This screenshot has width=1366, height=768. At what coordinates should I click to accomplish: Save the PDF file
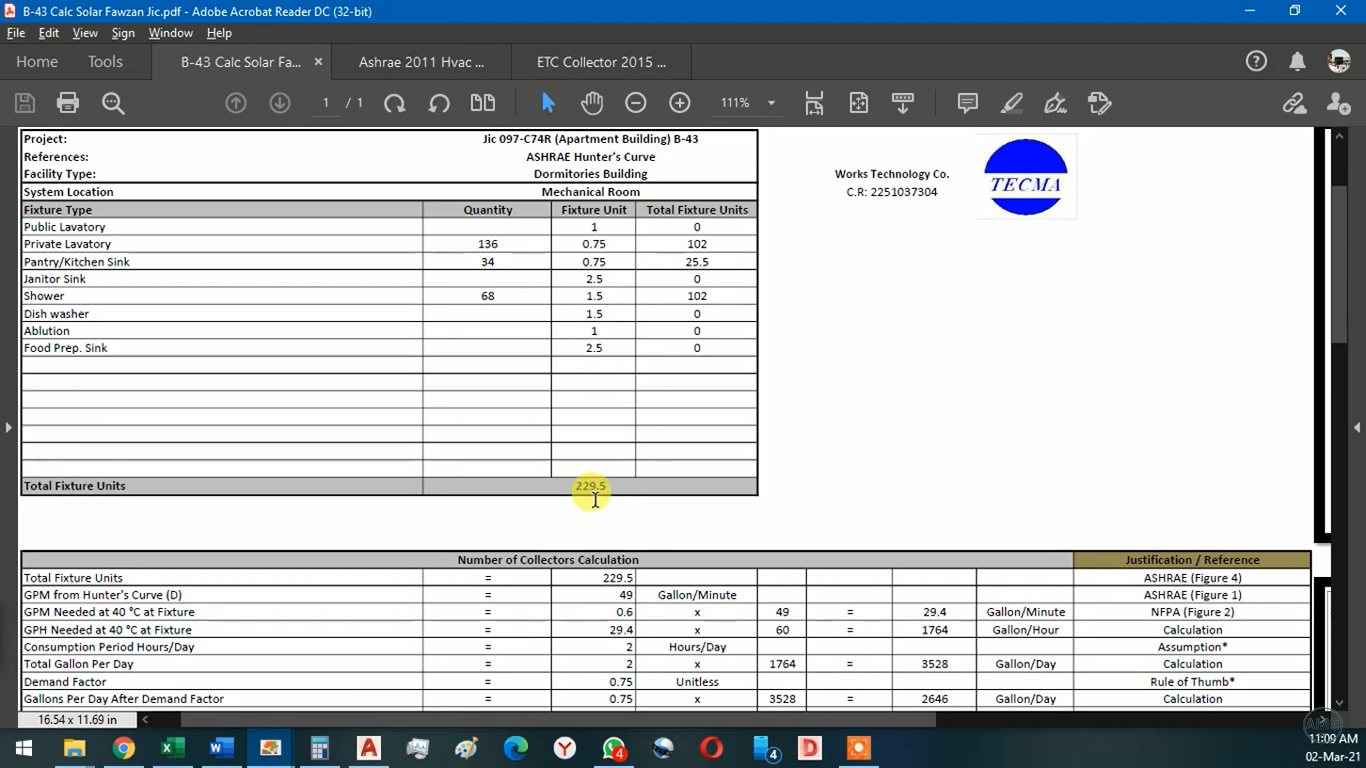(25, 102)
